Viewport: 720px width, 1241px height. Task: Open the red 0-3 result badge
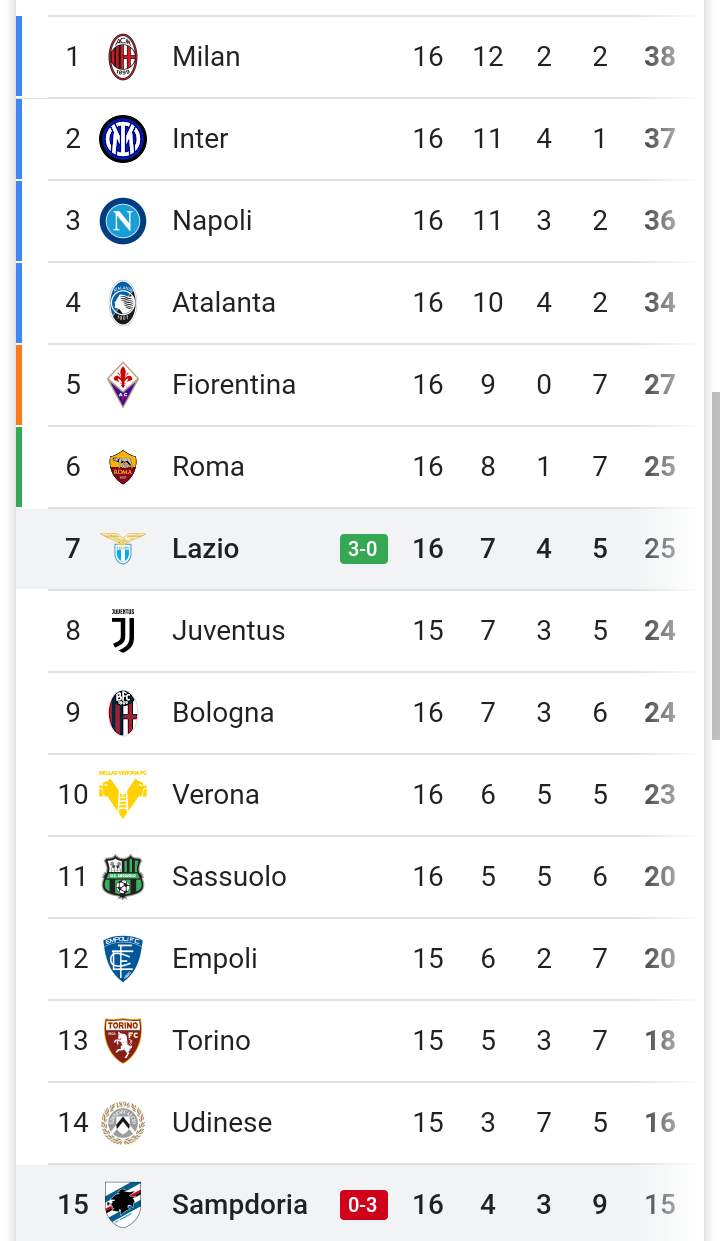363,1205
